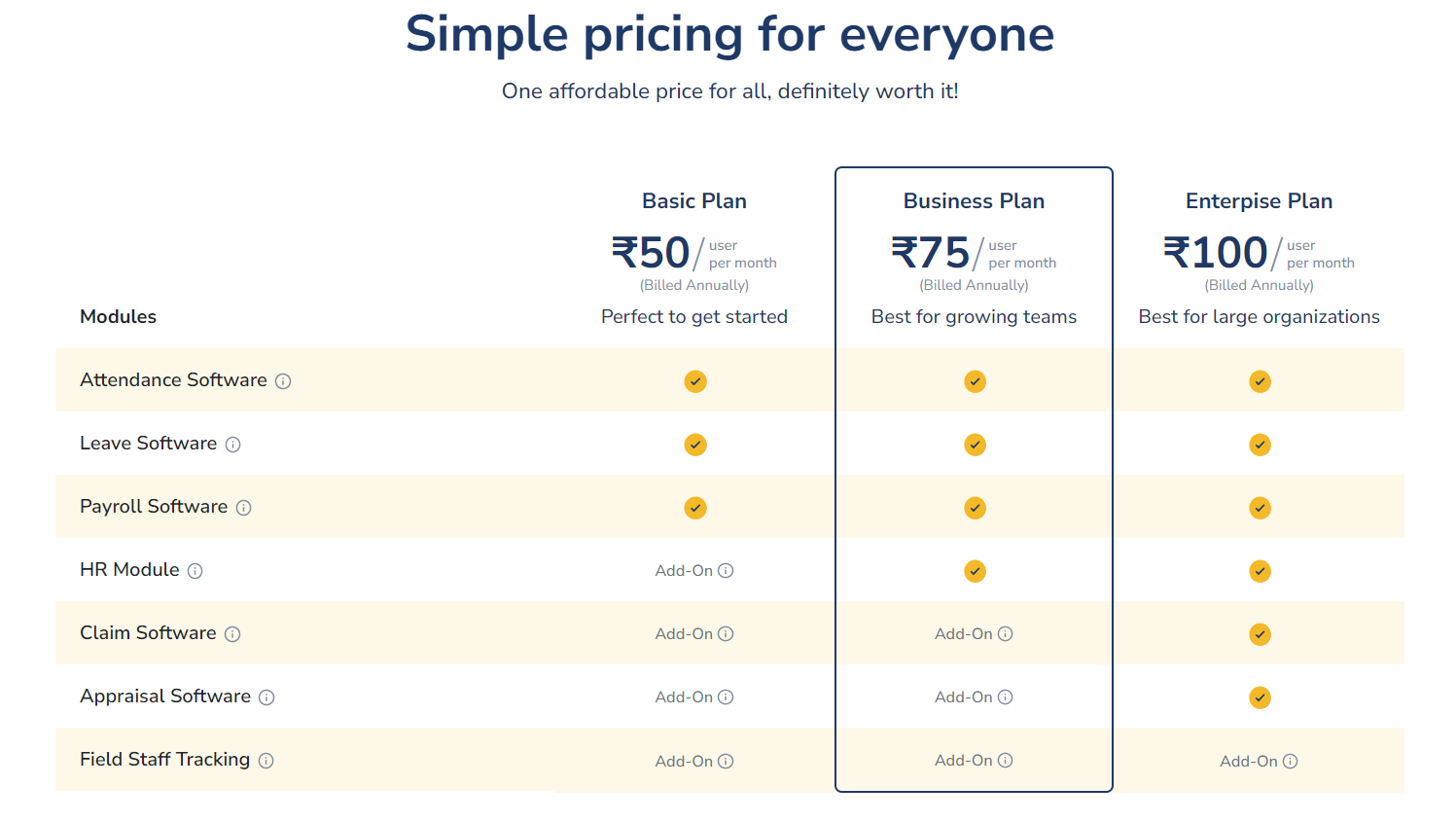Click Enterprise Plan Appraisal Software checkmark
The image size is (1456, 822).
click(x=1260, y=697)
